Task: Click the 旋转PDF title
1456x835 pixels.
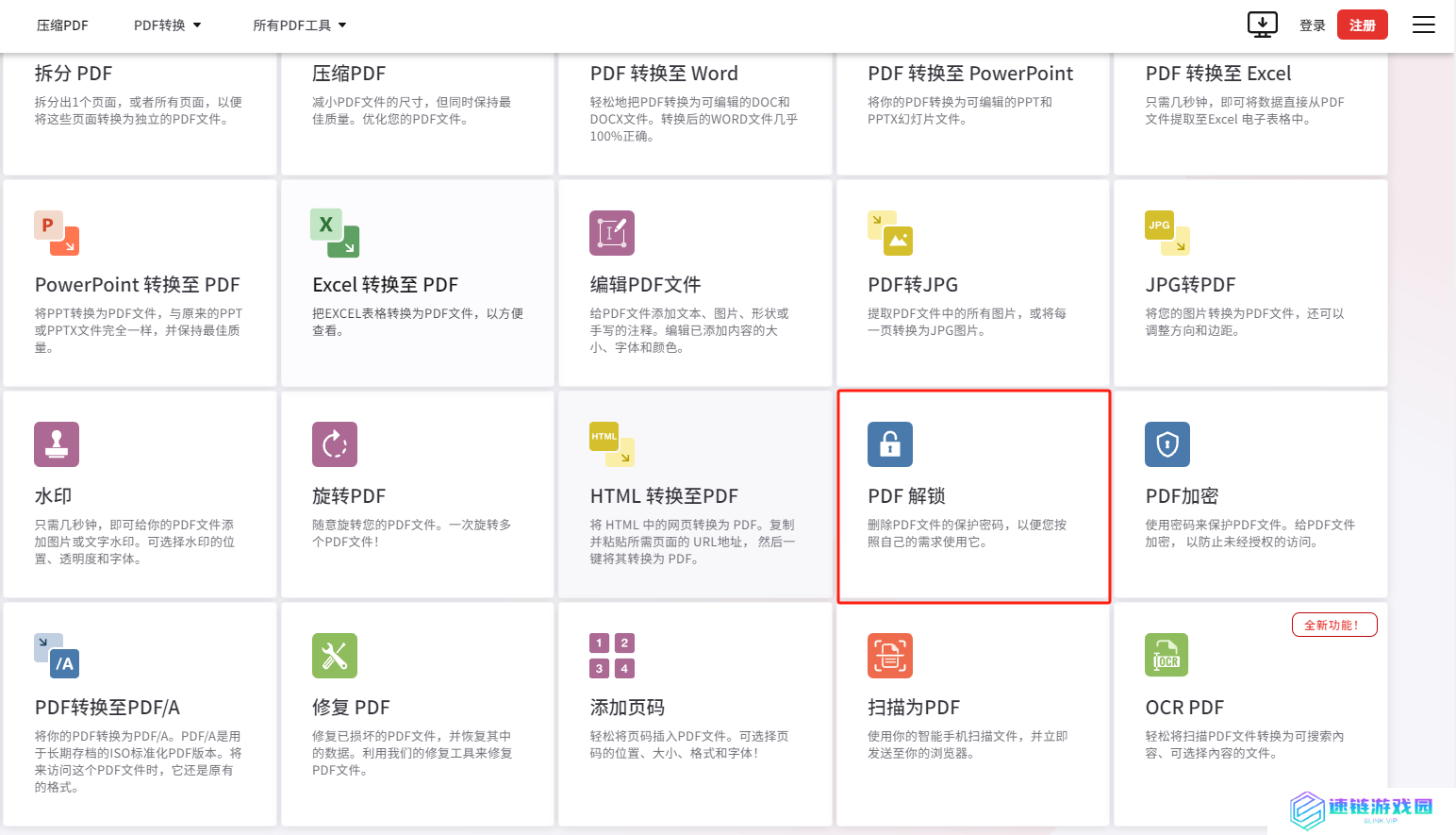Action: 349,496
